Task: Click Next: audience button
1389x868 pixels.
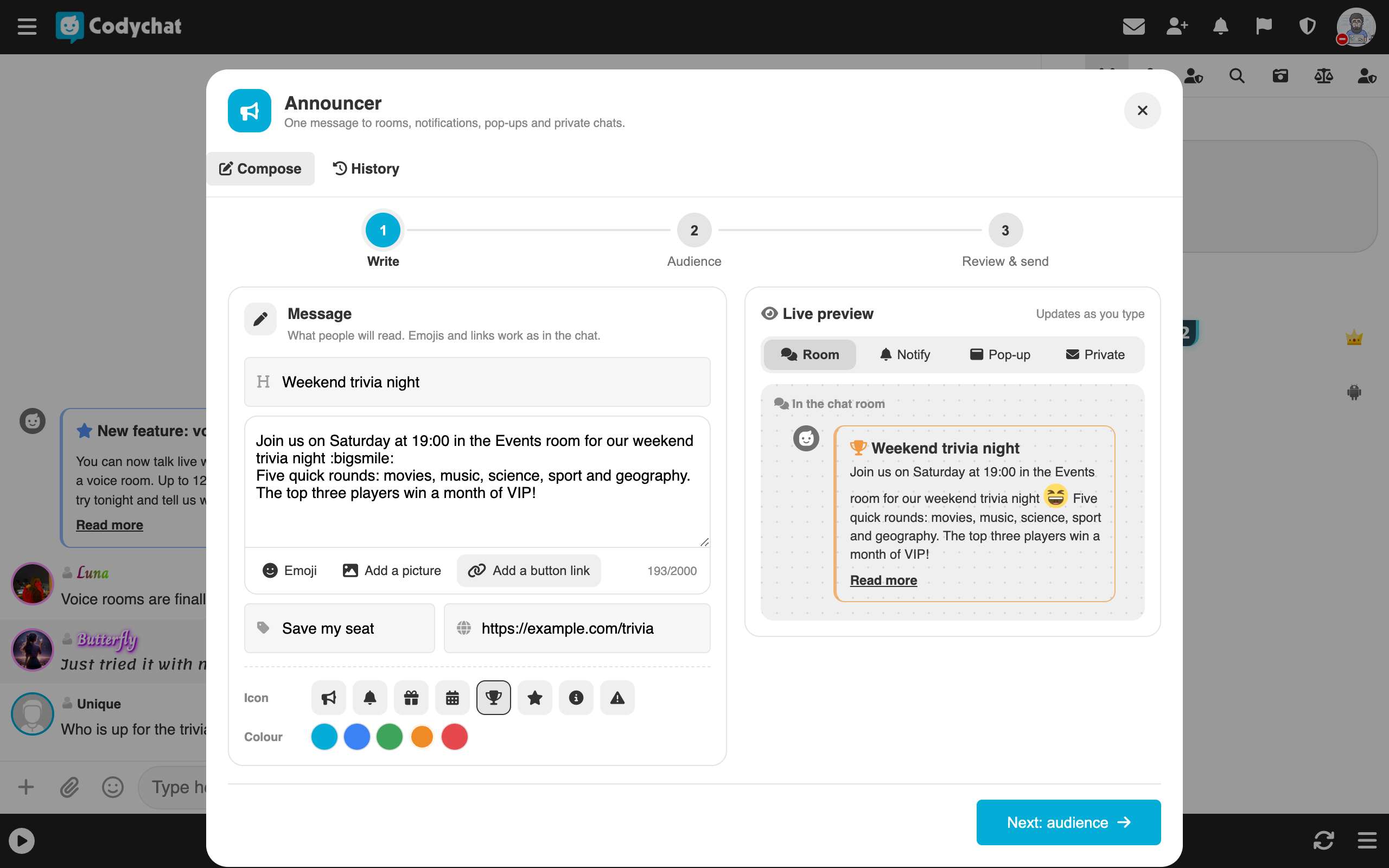Action: click(x=1068, y=822)
